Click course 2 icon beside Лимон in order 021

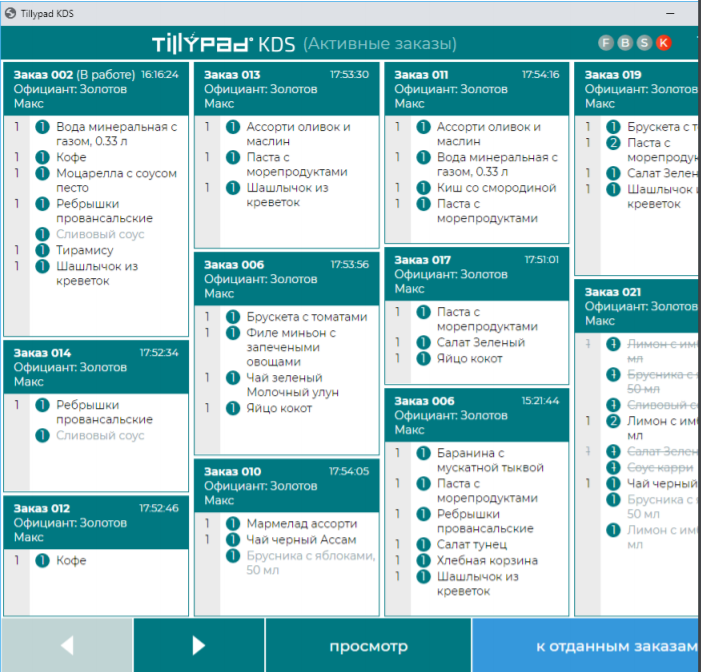pos(613,421)
